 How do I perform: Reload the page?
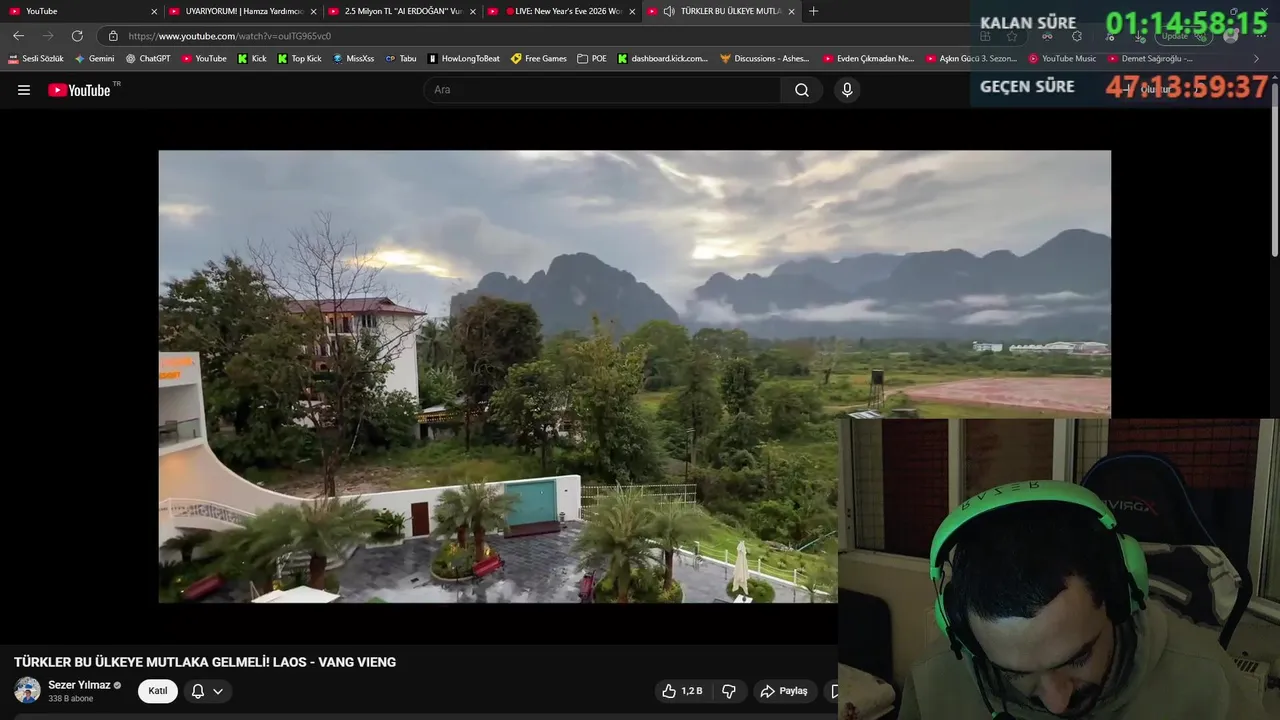[x=77, y=36]
